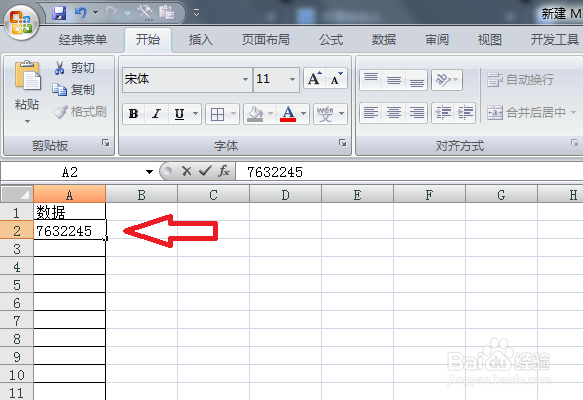This screenshot has height=400, width=583.
Task: Open the name box dropdown arrow
Action: point(149,172)
